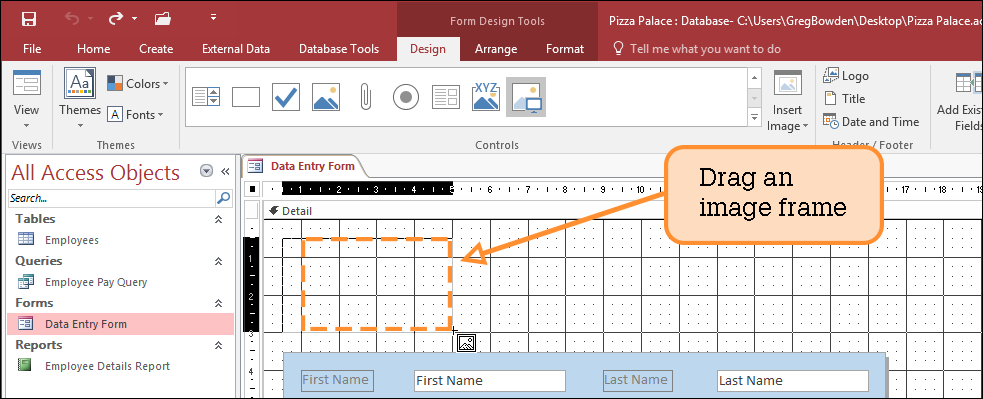Add a Logo to the form
983x399 pixels.
pyautogui.click(x=846, y=76)
